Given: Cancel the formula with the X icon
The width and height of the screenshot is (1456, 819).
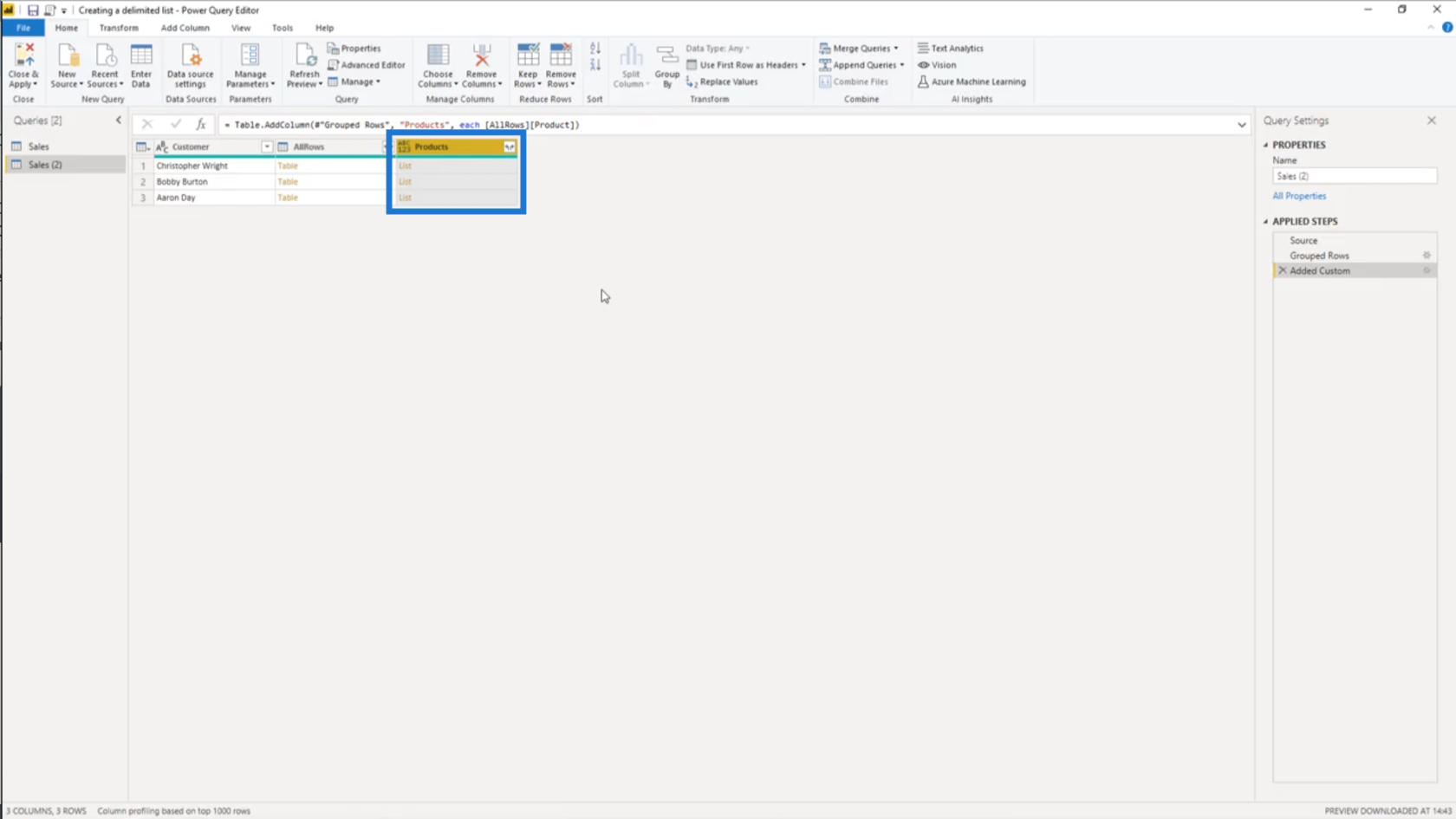Looking at the screenshot, I should (x=147, y=125).
